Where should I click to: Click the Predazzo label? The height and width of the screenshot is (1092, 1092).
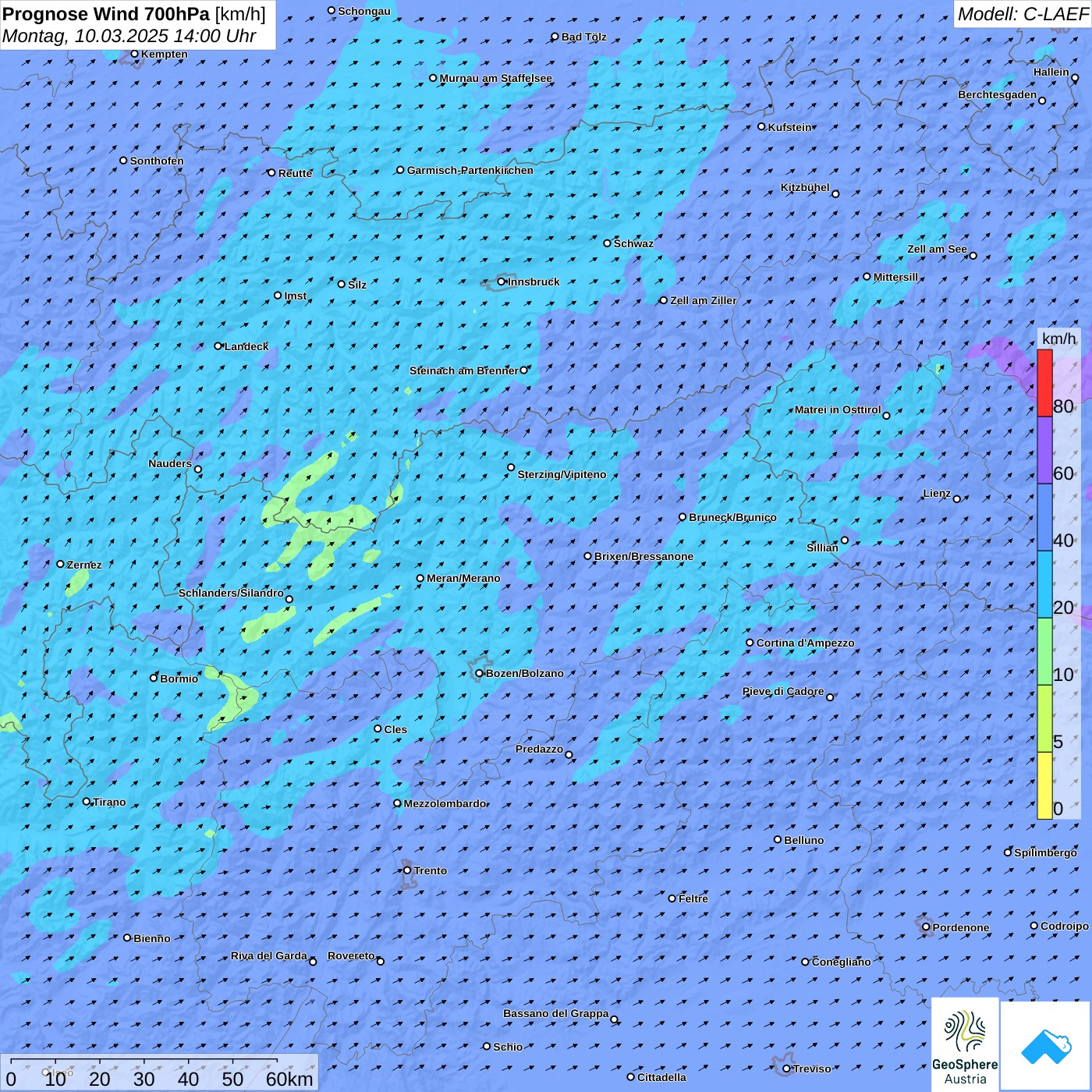[539, 749]
